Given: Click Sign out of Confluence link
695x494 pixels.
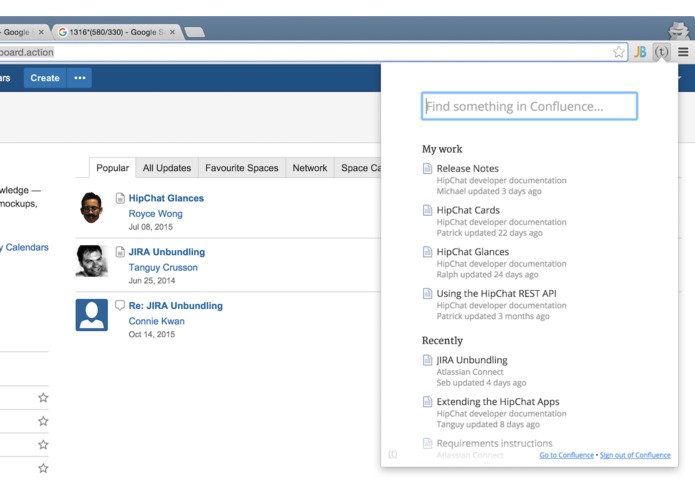Looking at the screenshot, I should coord(635,455).
